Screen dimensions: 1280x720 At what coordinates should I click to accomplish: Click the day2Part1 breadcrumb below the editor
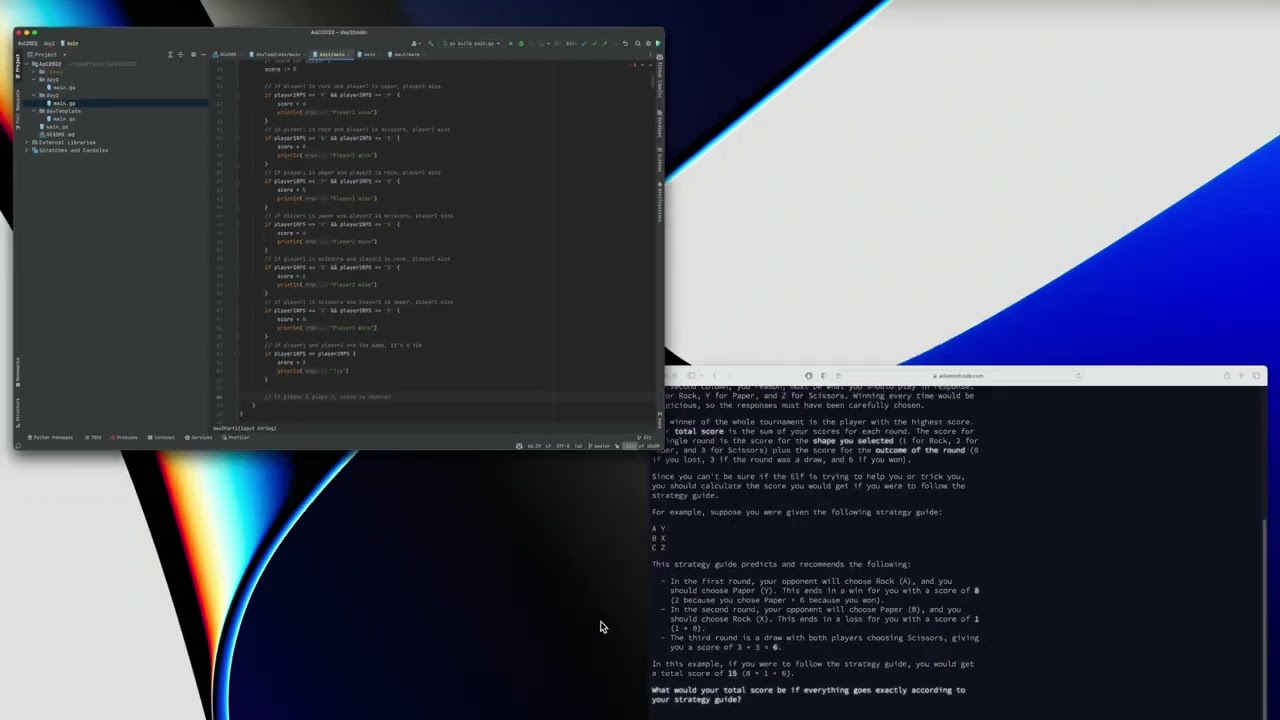[244, 428]
